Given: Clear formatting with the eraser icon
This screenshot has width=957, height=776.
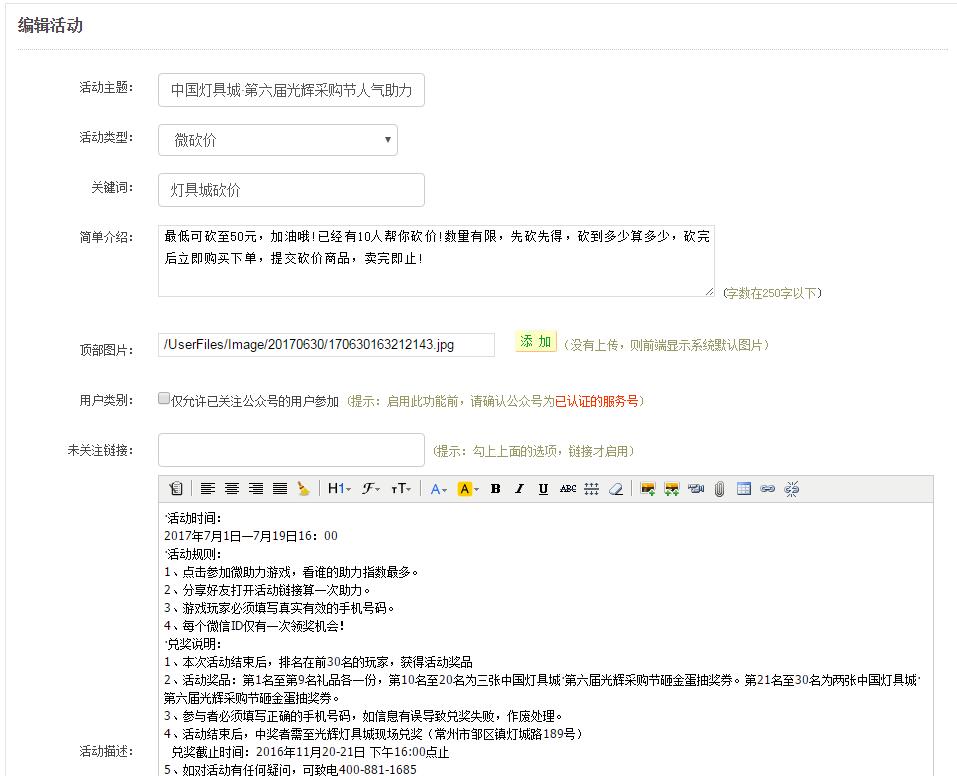Looking at the screenshot, I should (x=616, y=489).
